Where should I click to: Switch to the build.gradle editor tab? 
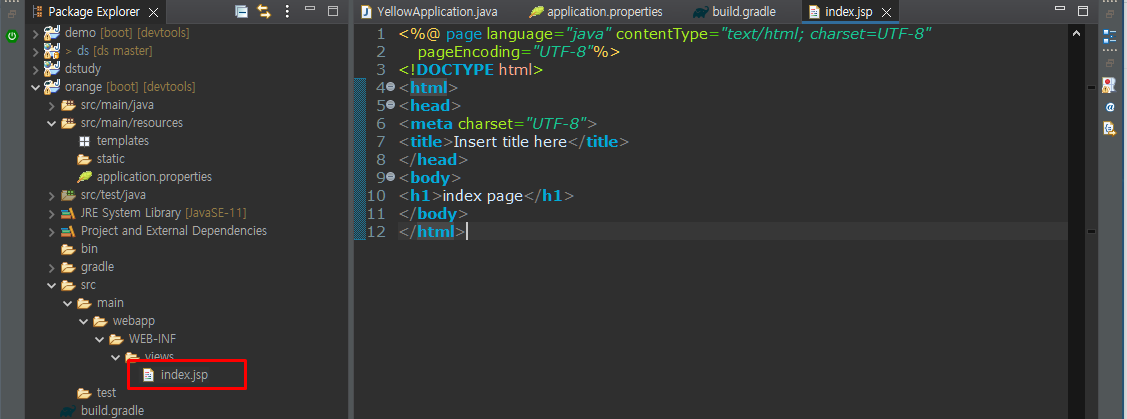tap(735, 12)
